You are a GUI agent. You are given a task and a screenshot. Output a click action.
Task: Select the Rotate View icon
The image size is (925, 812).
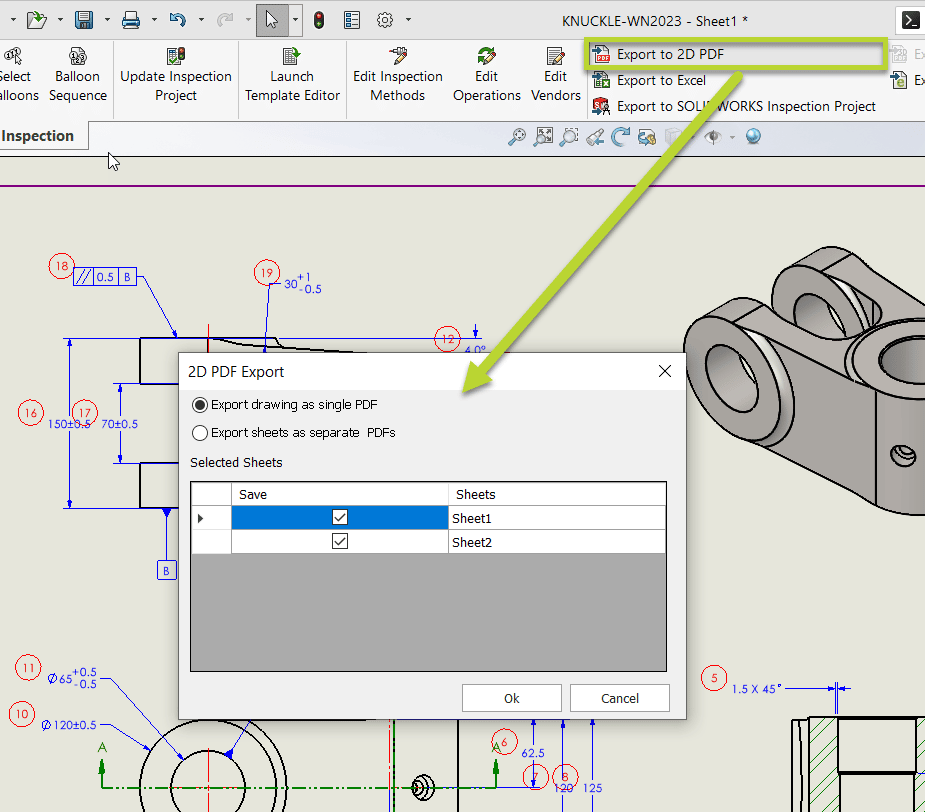(x=620, y=136)
